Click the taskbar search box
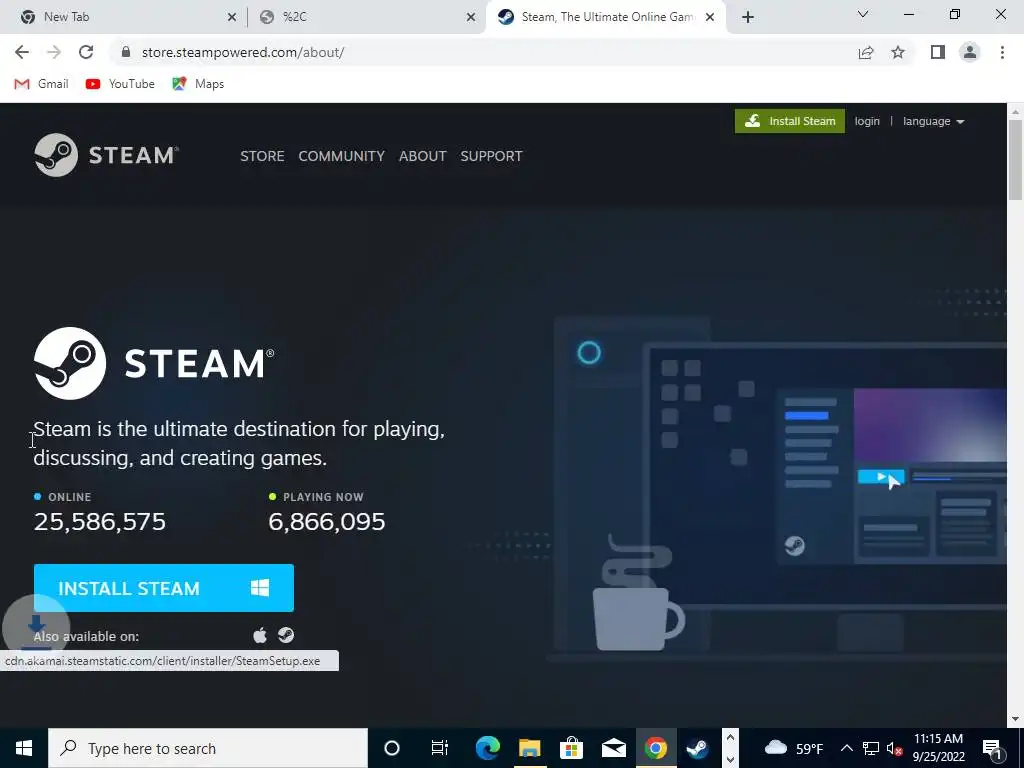 [x=208, y=748]
